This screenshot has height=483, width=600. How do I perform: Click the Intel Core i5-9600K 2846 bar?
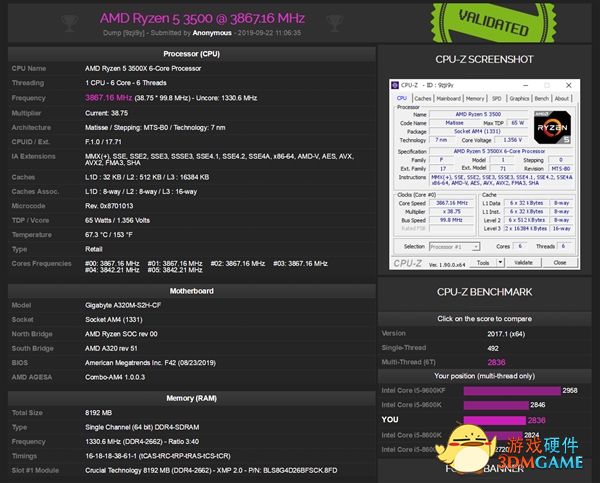tap(496, 405)
